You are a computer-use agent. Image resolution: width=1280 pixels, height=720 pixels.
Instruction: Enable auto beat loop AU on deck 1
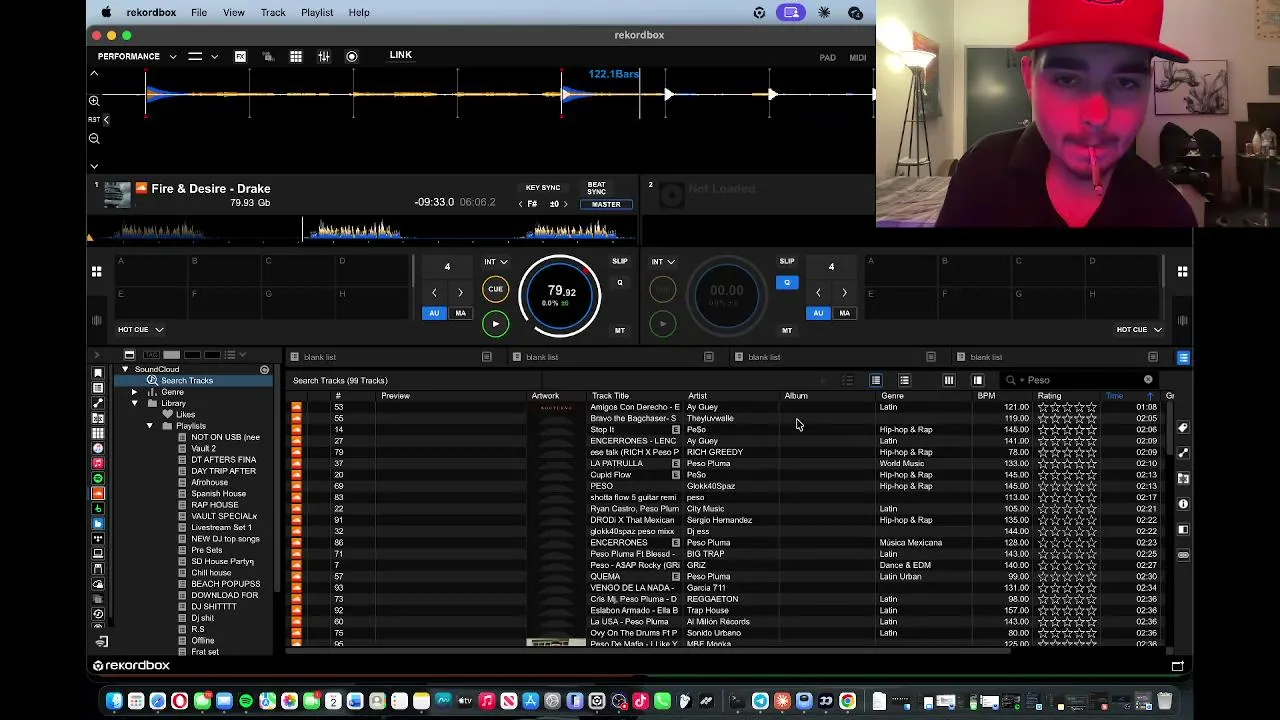point(434,313)
